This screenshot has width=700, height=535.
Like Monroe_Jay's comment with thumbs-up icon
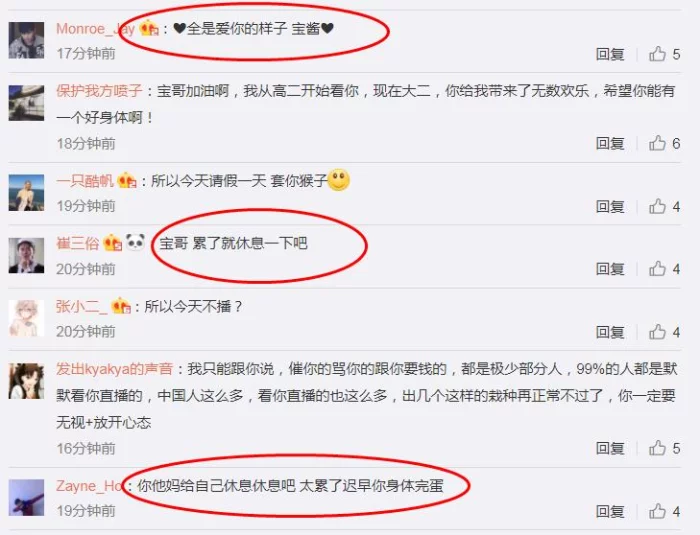tap(657, 54)
